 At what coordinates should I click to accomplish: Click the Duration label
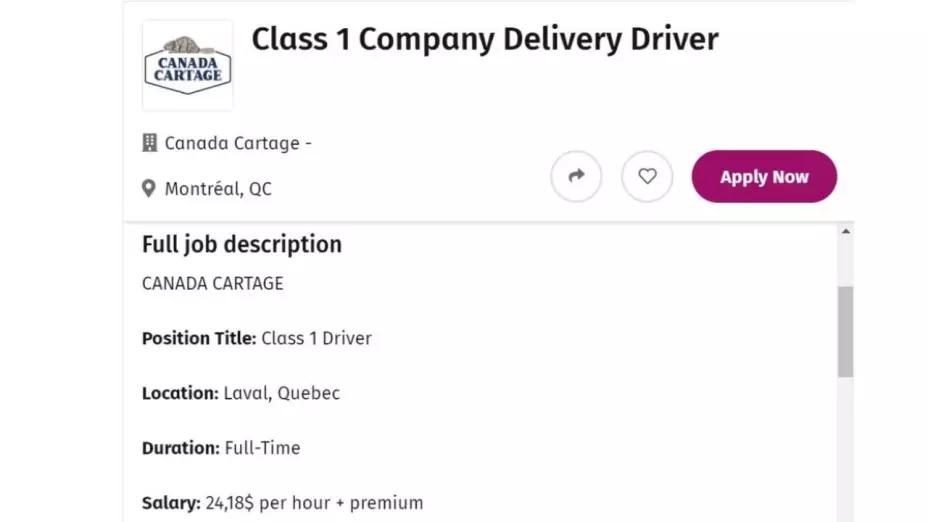180,447
